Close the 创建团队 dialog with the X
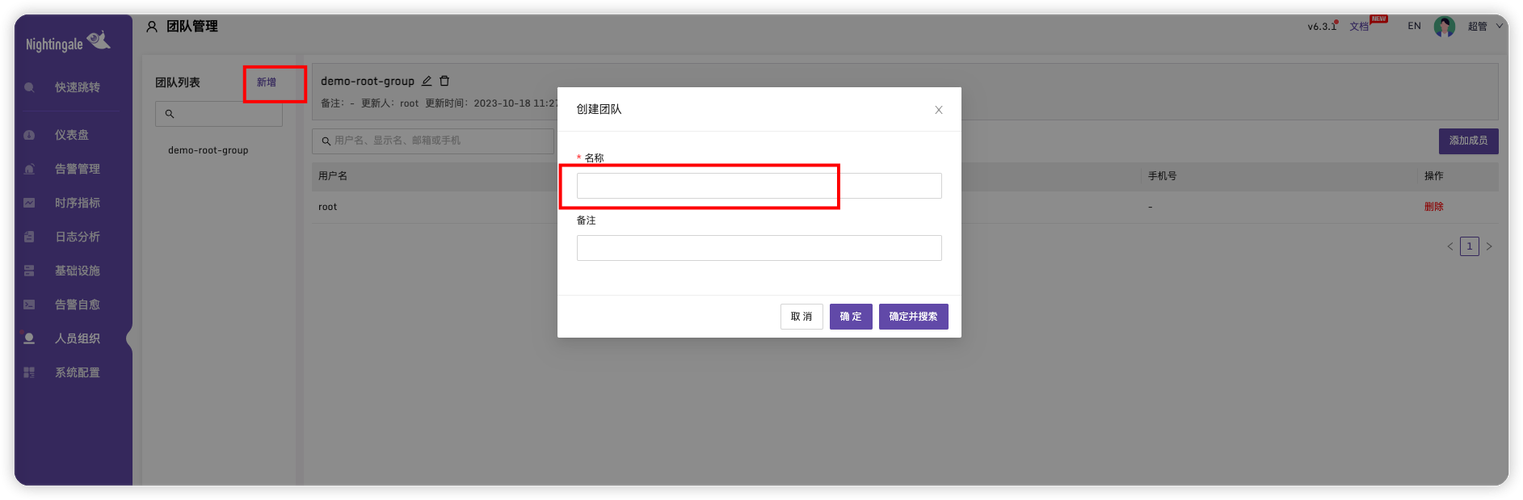The width and height of the screenshot is (1523, 500). pyautogui.click(x=938, y=110)
